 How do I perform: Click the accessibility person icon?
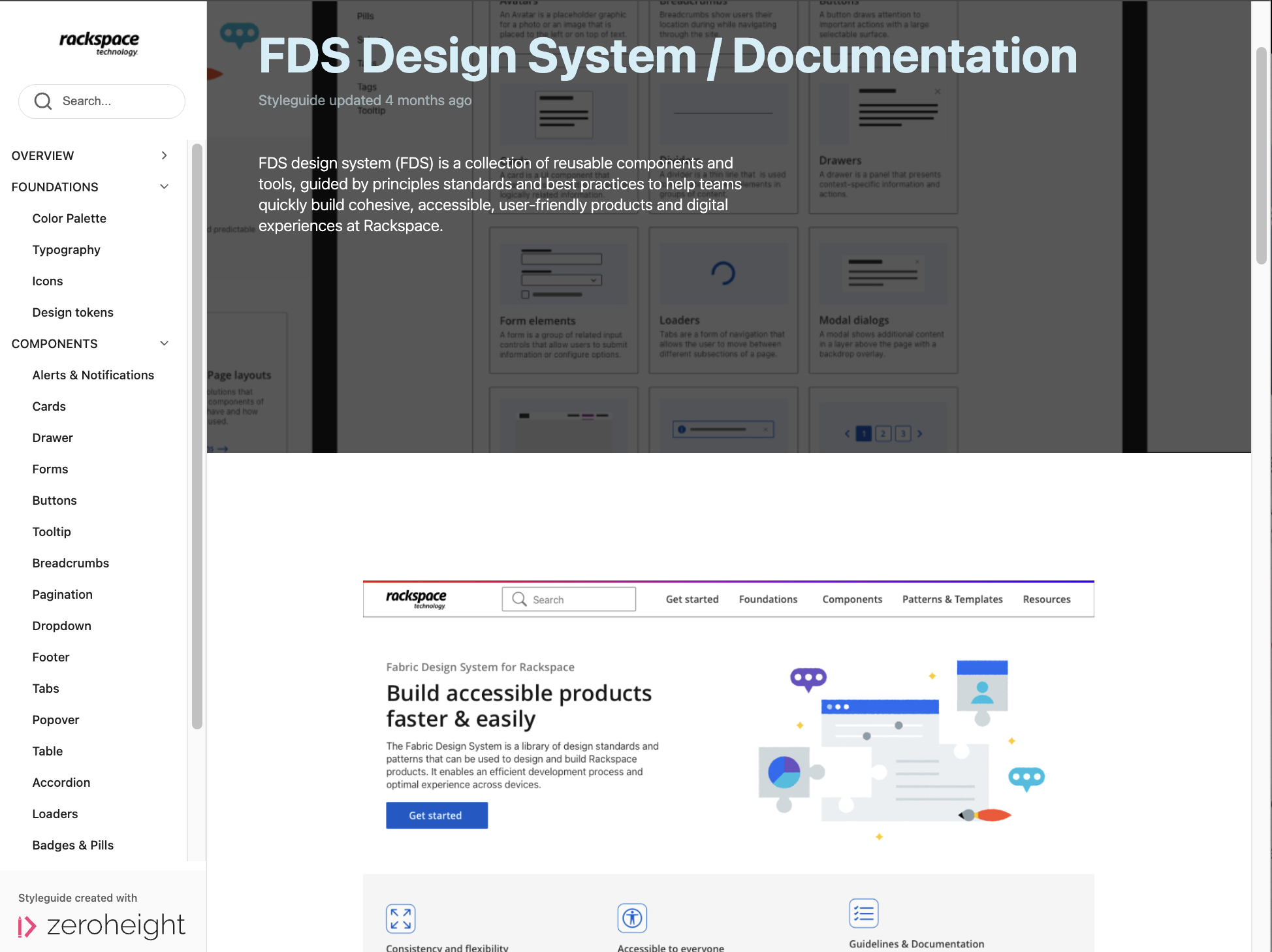631,918
